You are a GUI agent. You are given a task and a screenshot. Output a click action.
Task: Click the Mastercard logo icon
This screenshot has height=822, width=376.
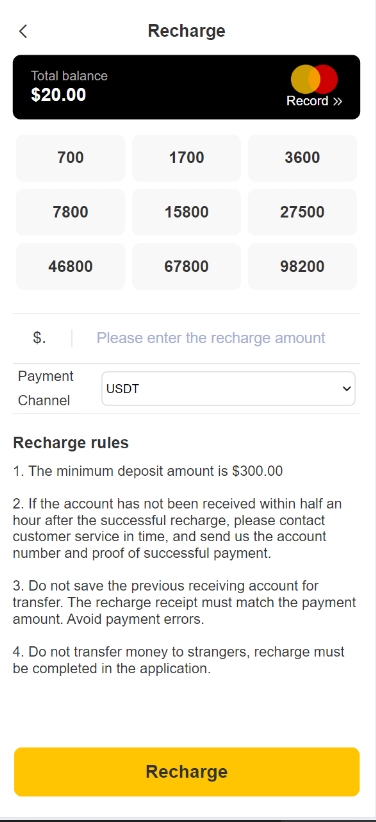pos(314,79)
